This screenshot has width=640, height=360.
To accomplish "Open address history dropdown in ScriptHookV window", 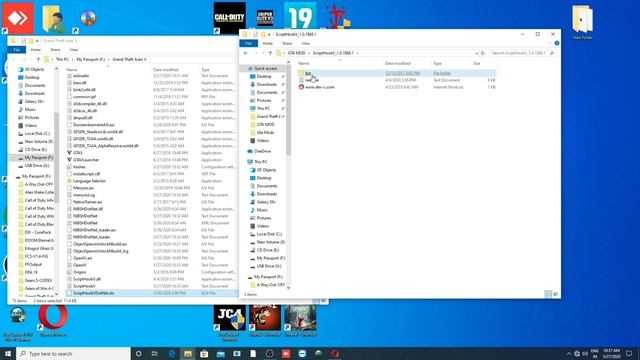I will pos(476,53).
